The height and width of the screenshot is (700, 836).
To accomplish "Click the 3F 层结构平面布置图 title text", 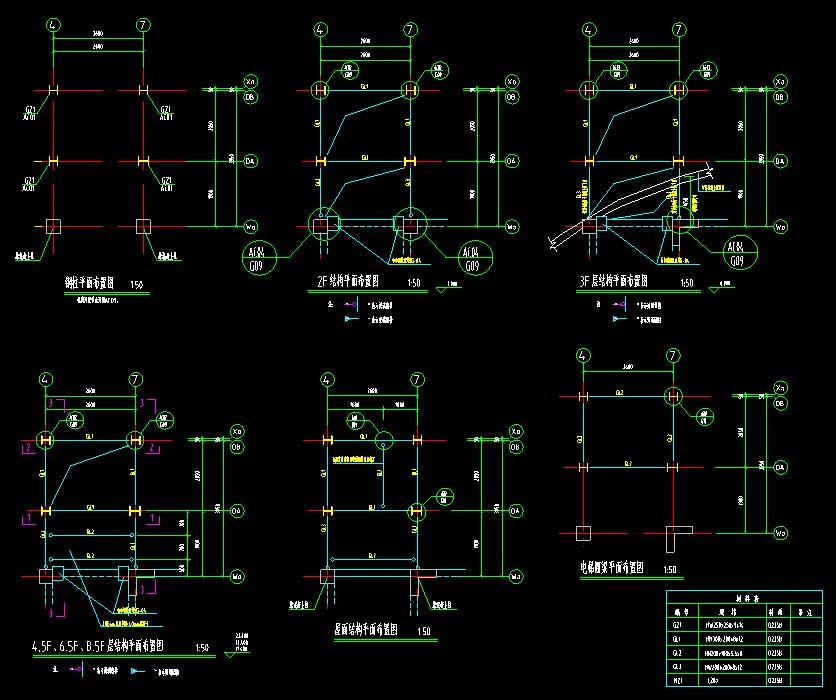I will (622, 283).
